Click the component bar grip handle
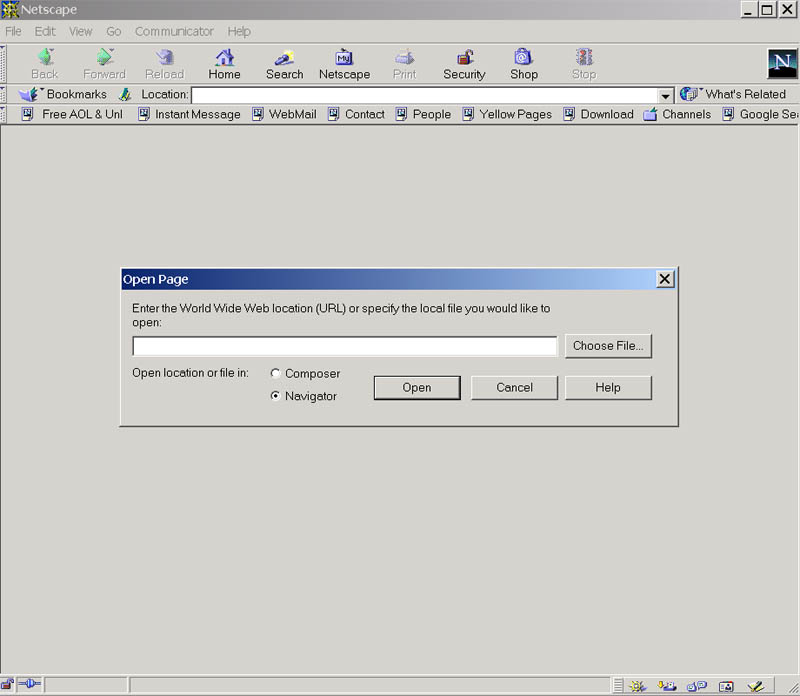The width and height of the screenshot is (800, 696). tap(618, 686)
